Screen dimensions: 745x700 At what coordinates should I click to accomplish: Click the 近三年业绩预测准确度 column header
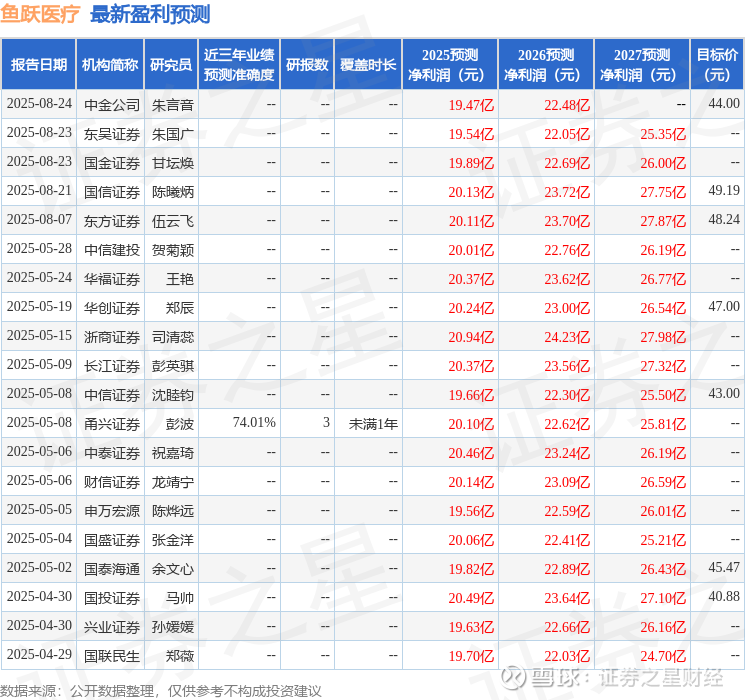(x=239, y=65)
